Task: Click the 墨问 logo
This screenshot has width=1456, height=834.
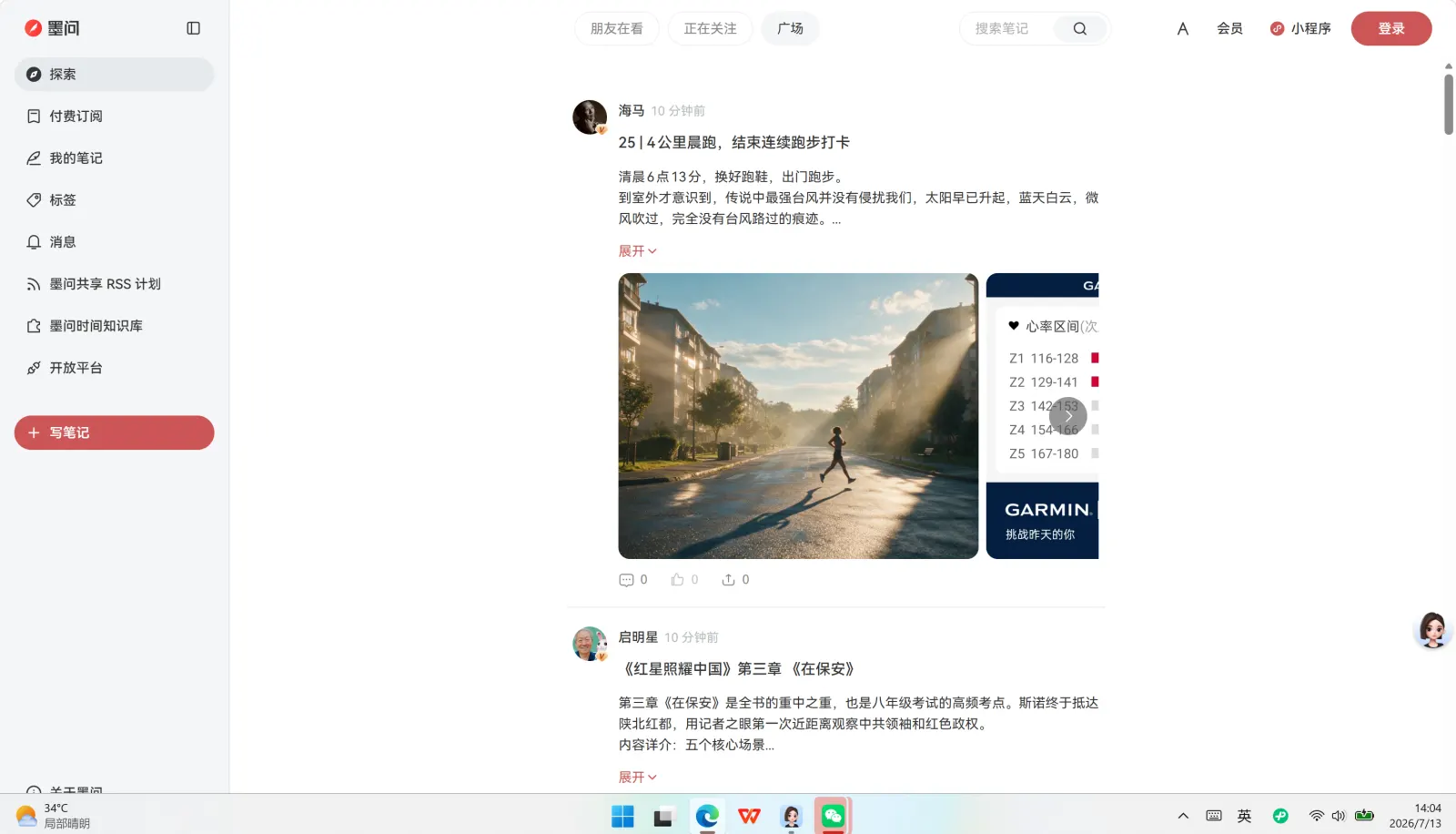Action: [x=52, y=28]
